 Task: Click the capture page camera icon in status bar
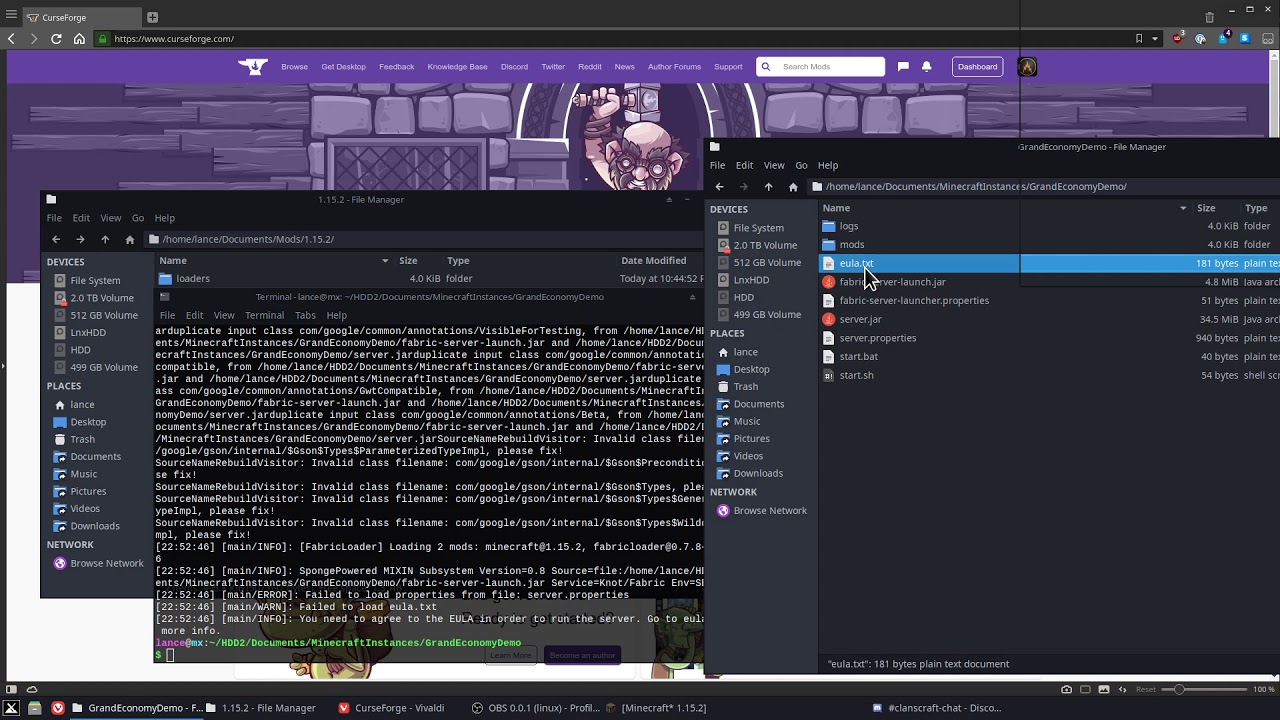pyautogui.click(x=1066, y=689)
